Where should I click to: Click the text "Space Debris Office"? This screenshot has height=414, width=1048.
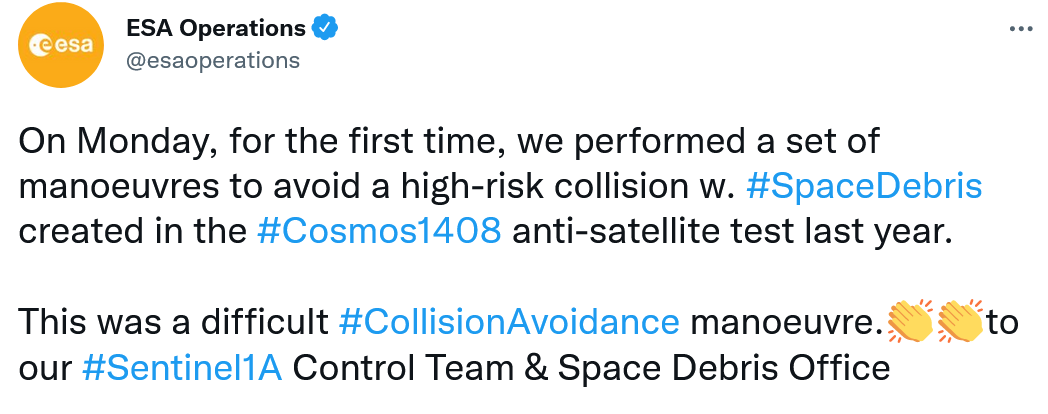pos(723,367)
